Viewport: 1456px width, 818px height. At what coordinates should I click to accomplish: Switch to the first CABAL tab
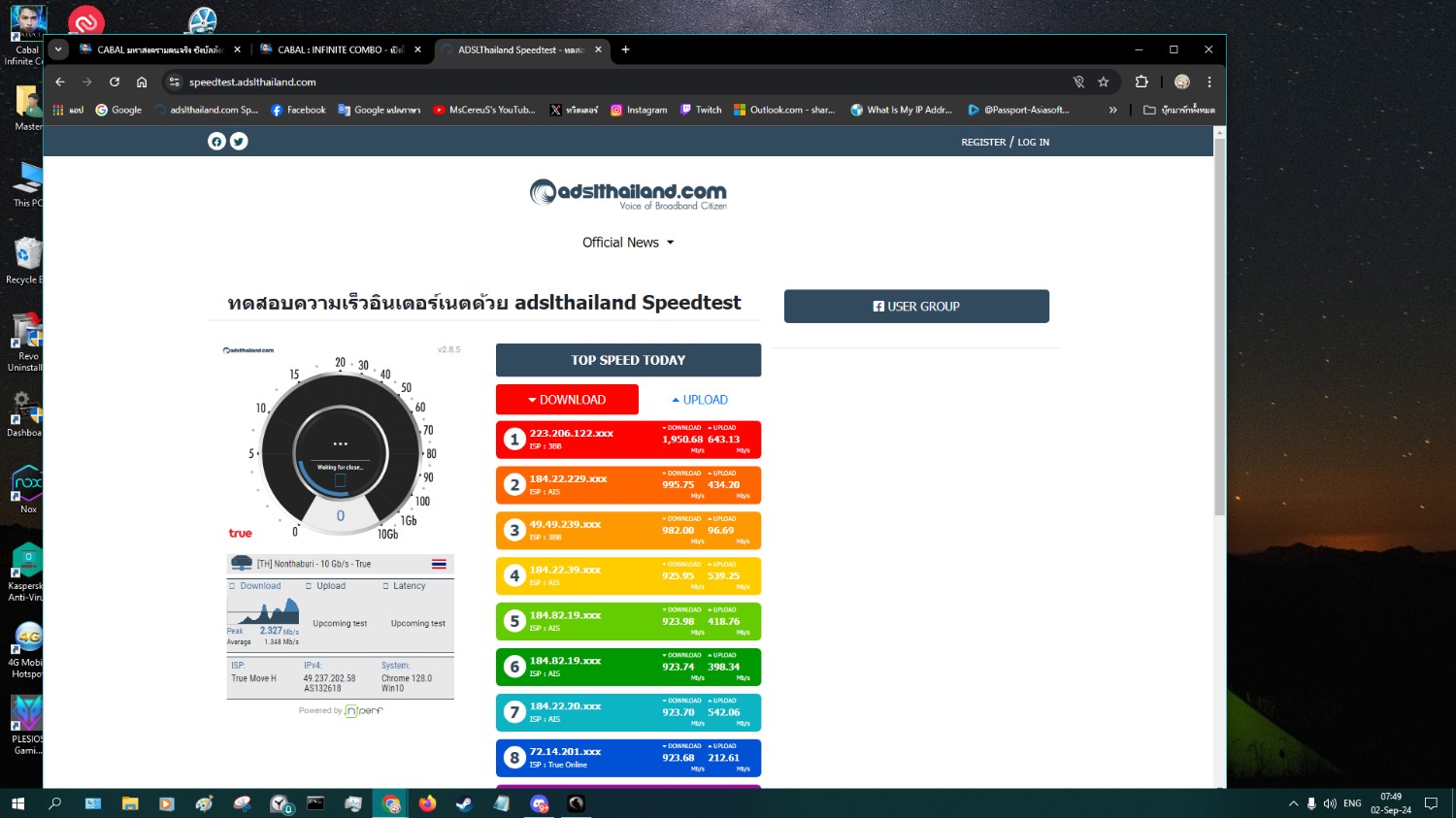click(x=159, y=49)
